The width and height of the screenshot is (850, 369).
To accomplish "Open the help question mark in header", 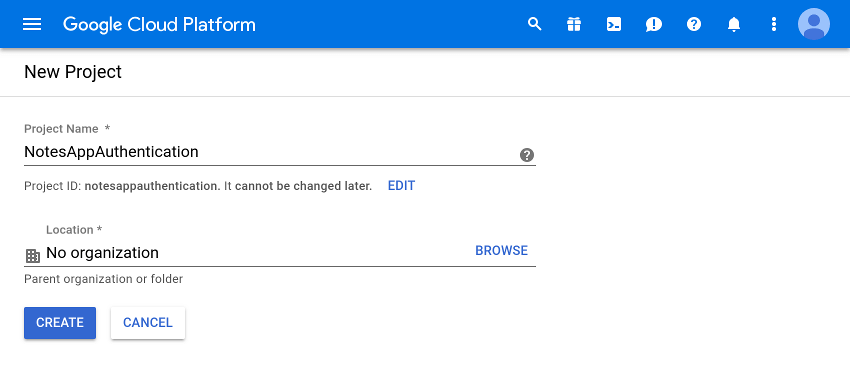I will point(694,24).
